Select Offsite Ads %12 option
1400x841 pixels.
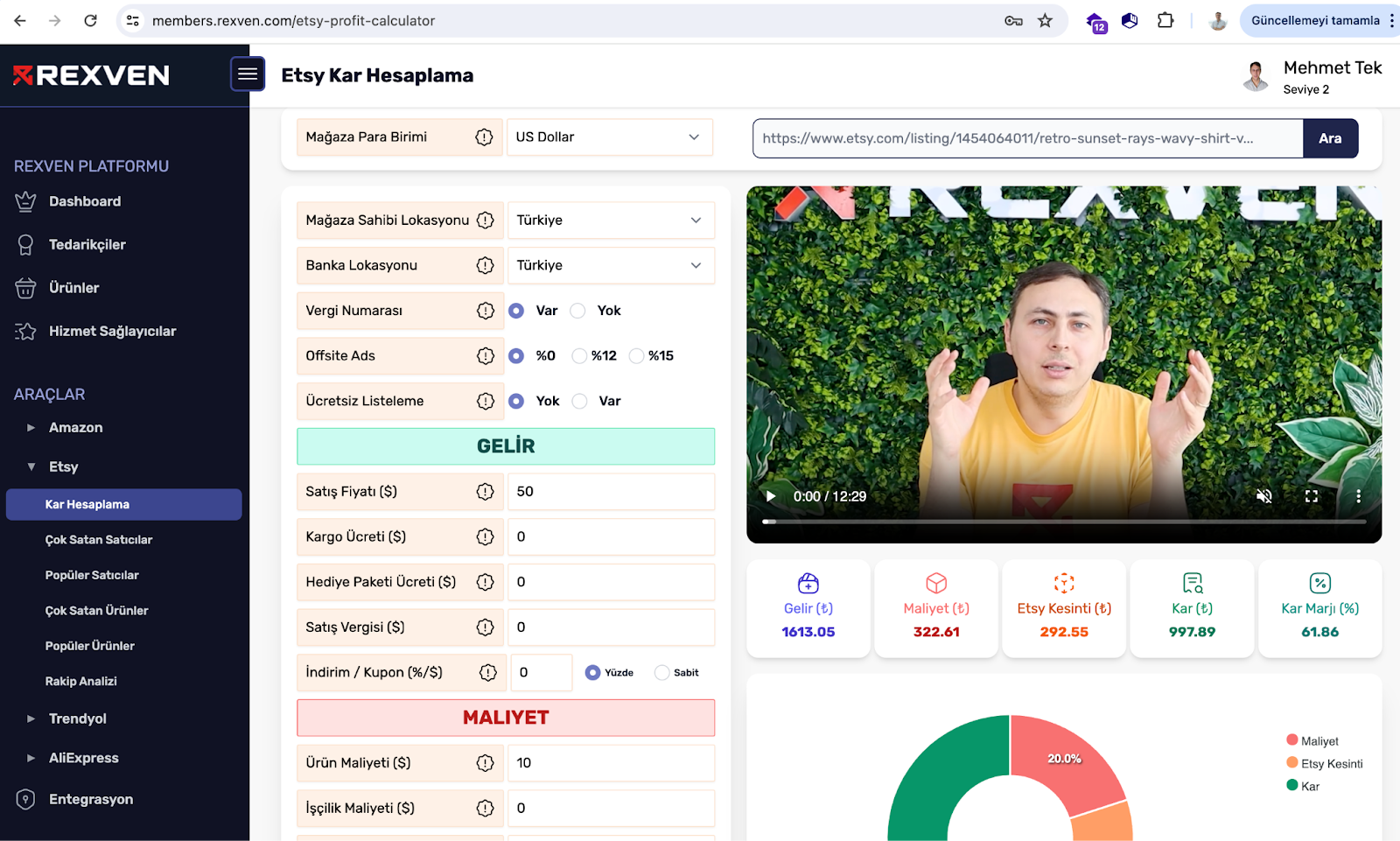579,356
